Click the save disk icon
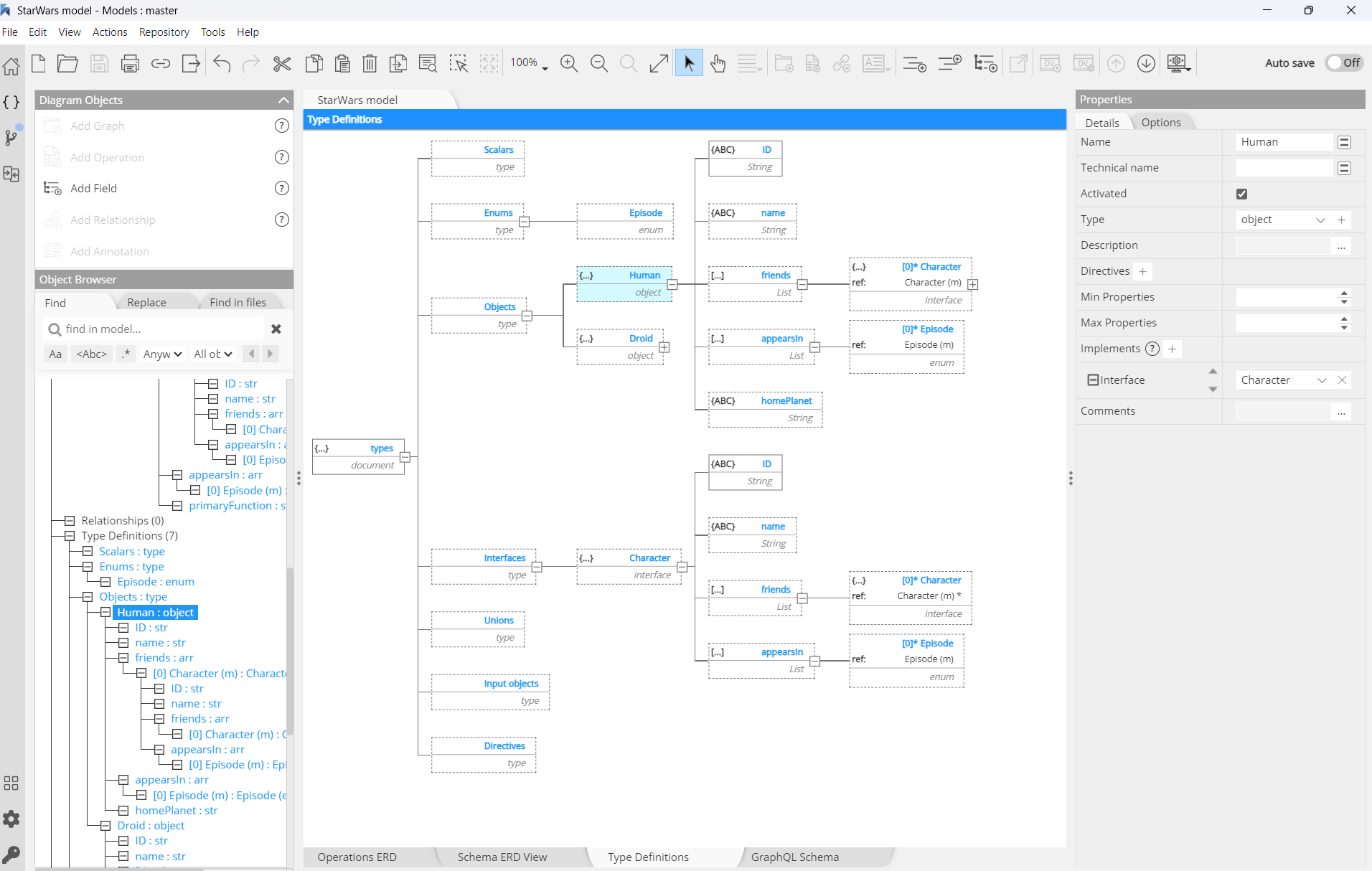 (x=99, y=63)
